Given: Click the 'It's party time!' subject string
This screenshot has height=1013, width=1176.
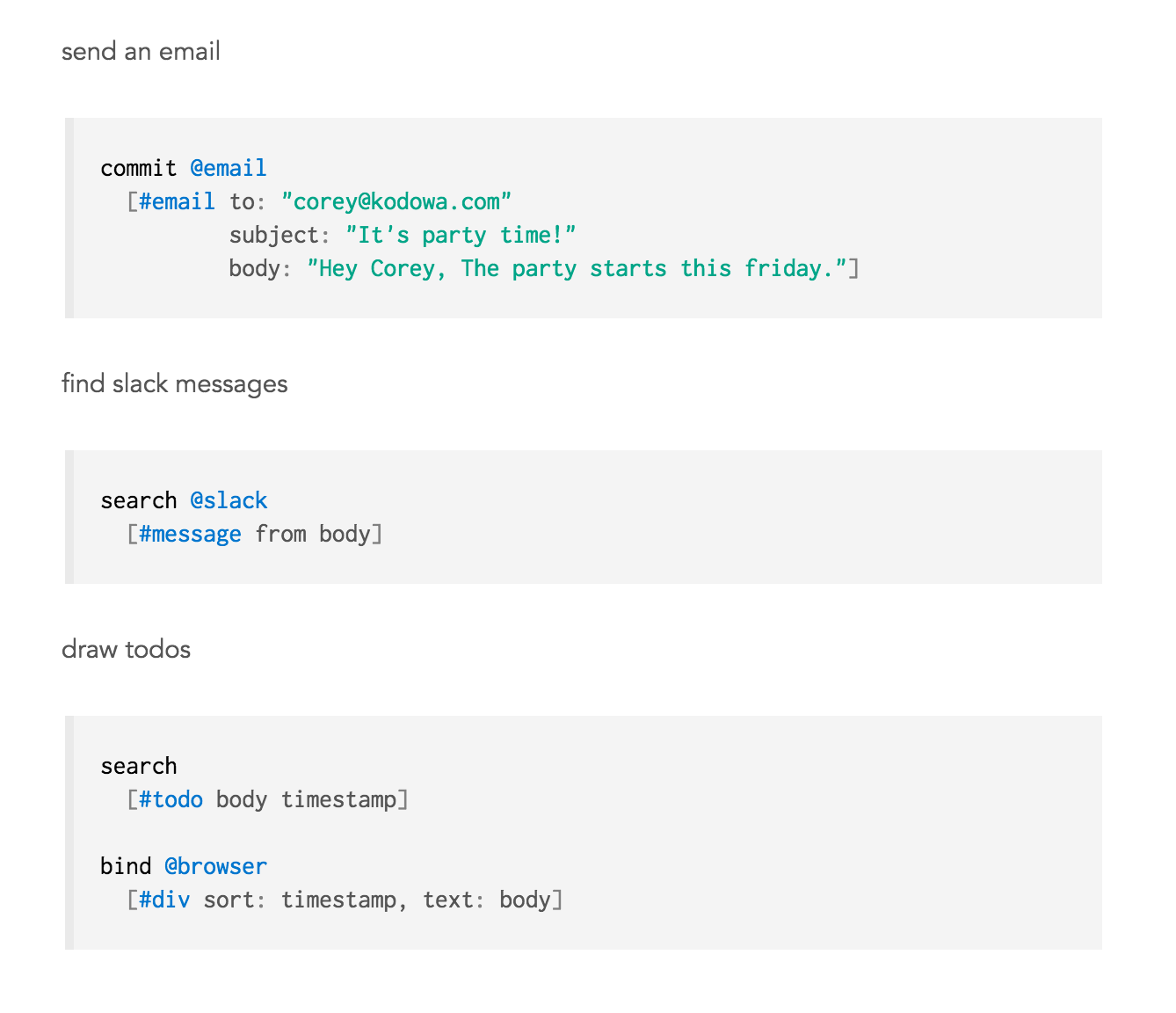Looking at the screenshot, I should click(x=461, y=235).
